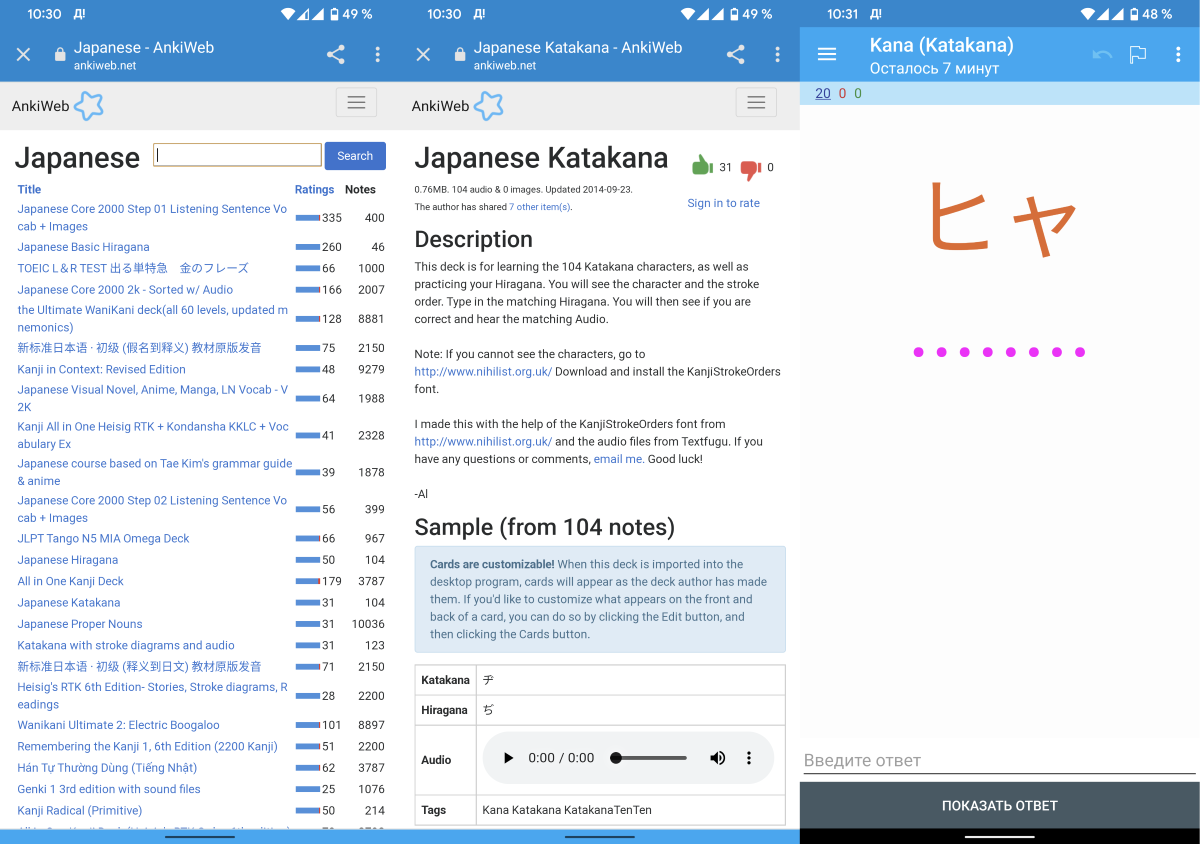Sort decks by Ratings column
The image size is (1200, 844).
tap(314, 189)
